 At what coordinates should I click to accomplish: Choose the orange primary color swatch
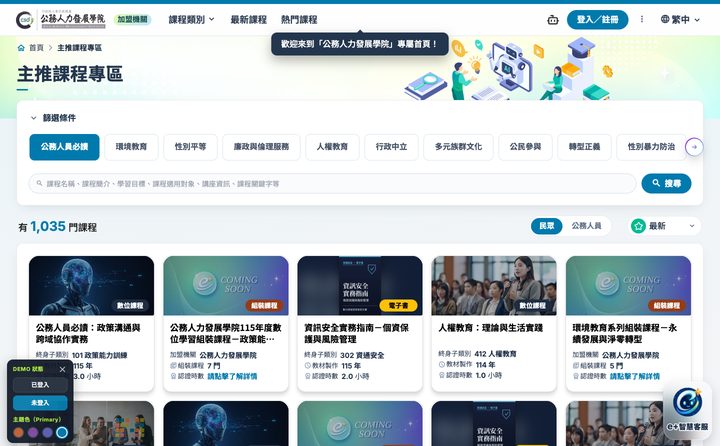(x=18, y=432)
